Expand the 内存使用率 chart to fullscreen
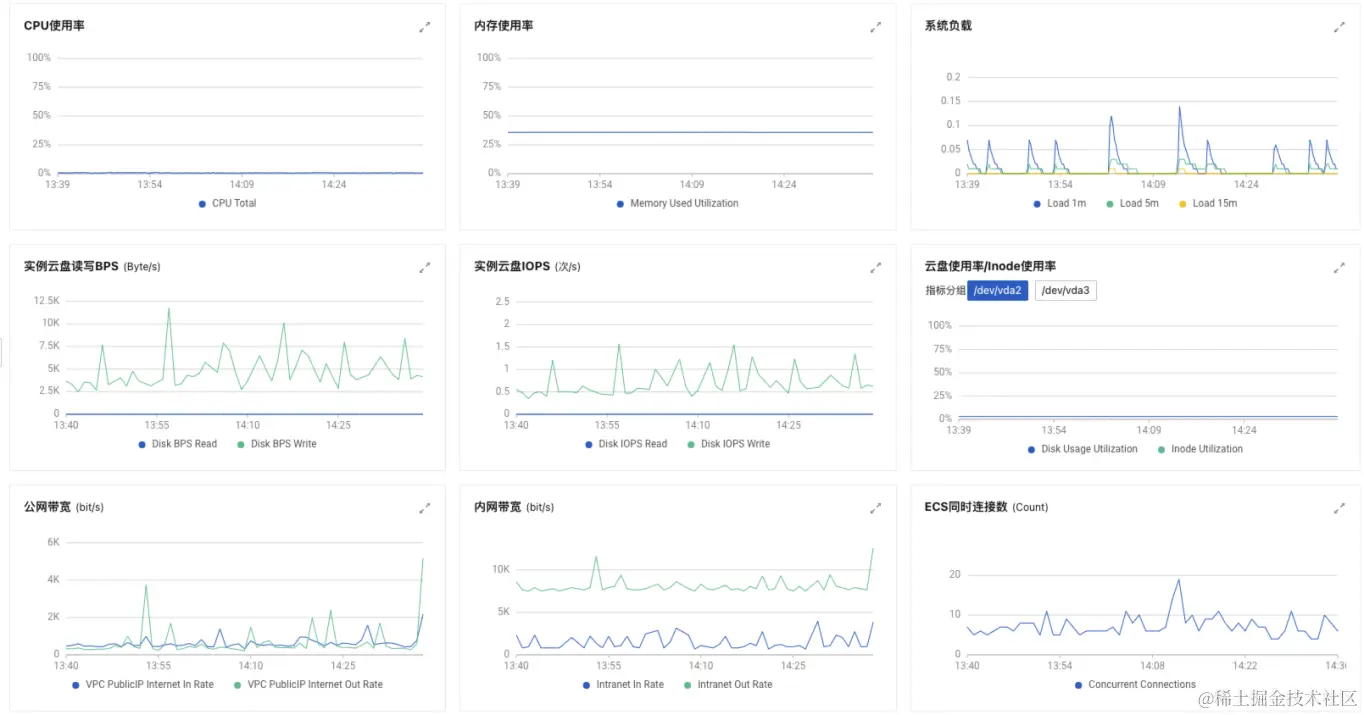The width and height of the screenshot is (1364, 715). coord(875,27)
